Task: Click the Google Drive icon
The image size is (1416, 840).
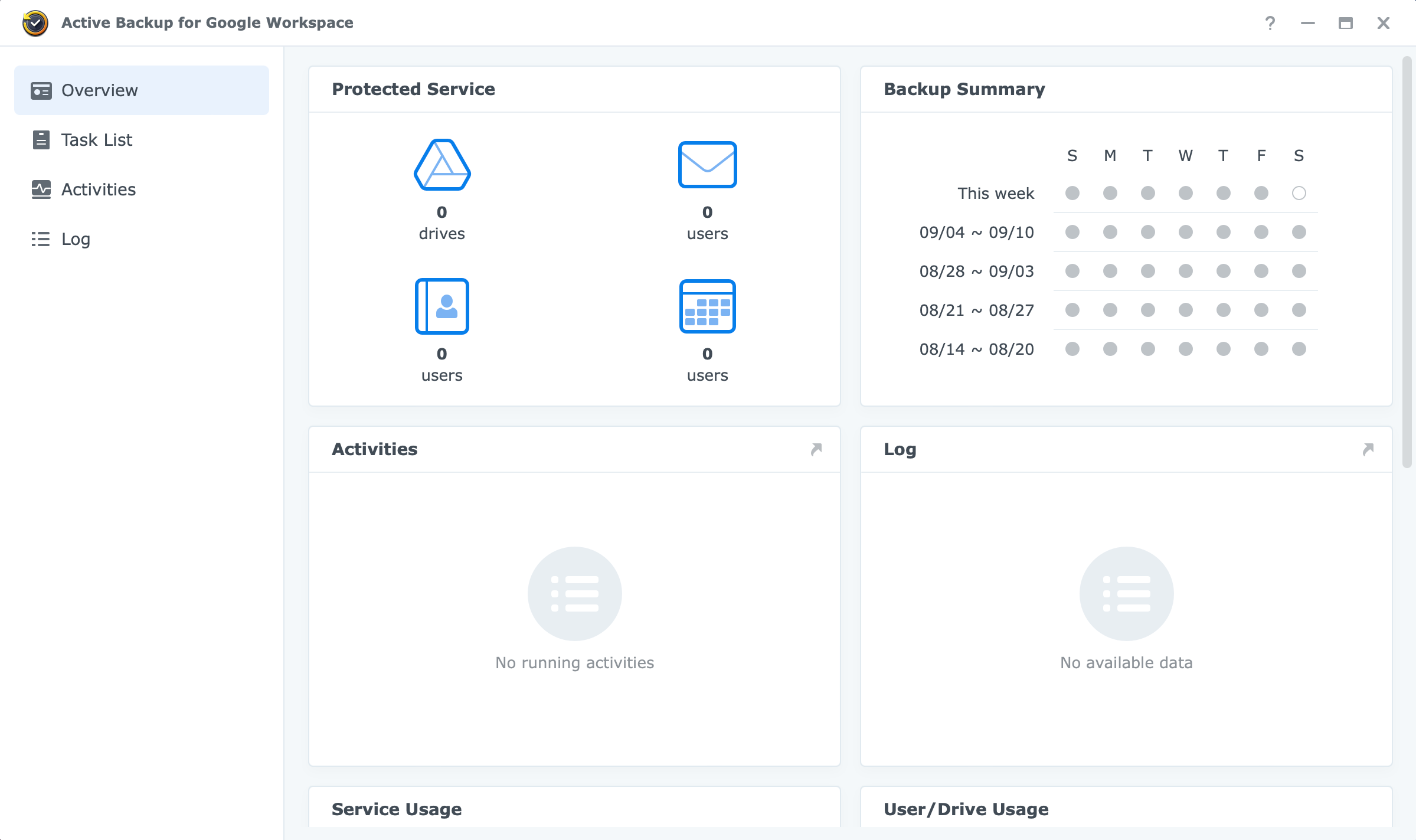Action: point(442,165)
